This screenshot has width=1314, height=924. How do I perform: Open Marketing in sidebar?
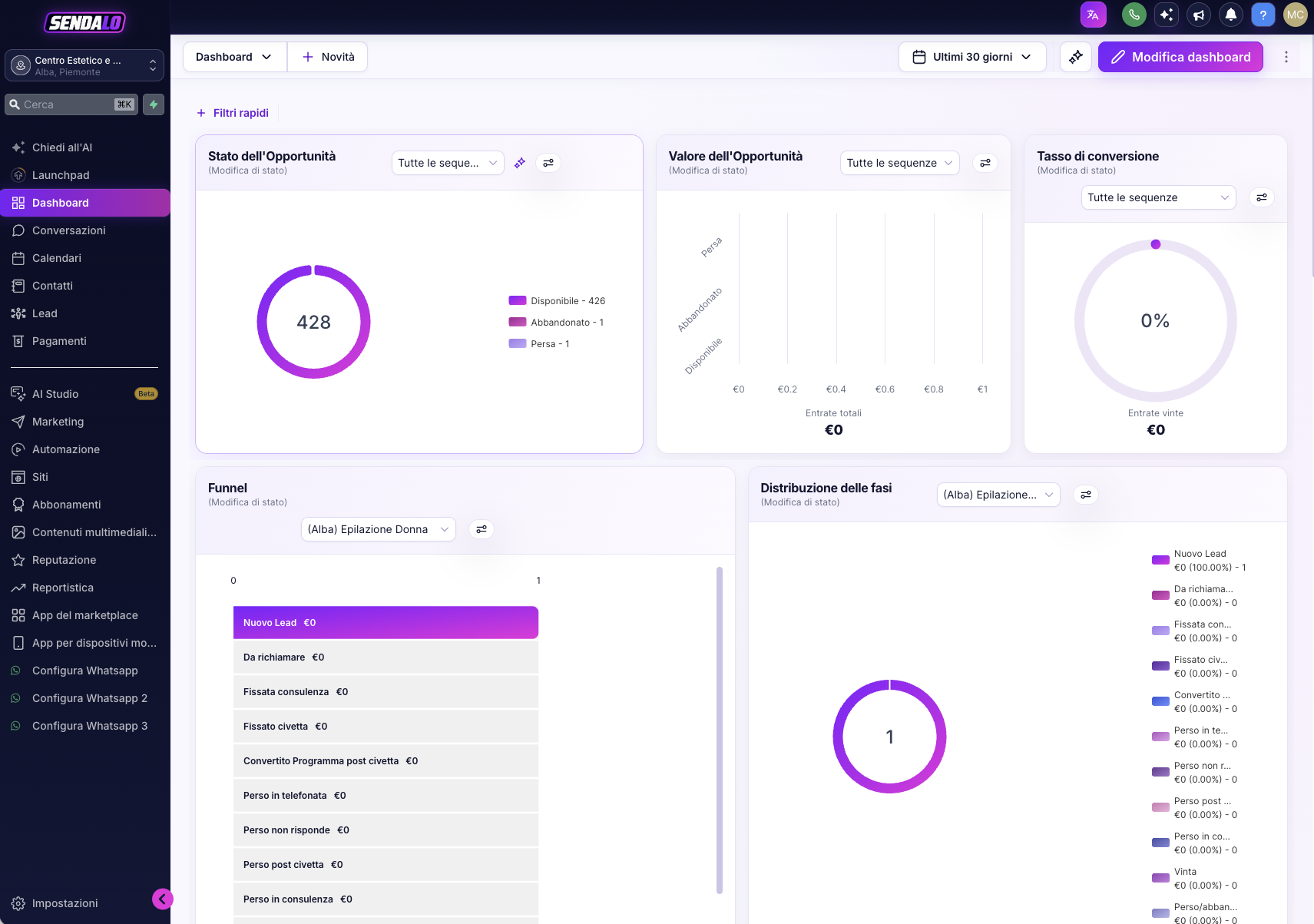coord(85,422)
